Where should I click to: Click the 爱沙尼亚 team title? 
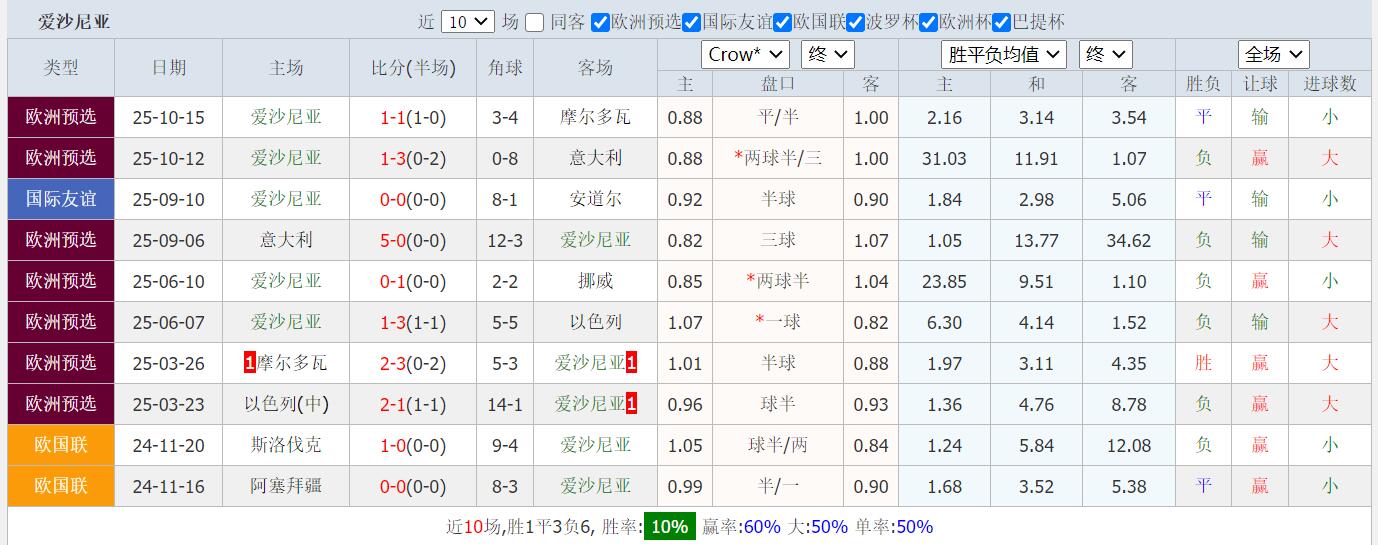74,22
